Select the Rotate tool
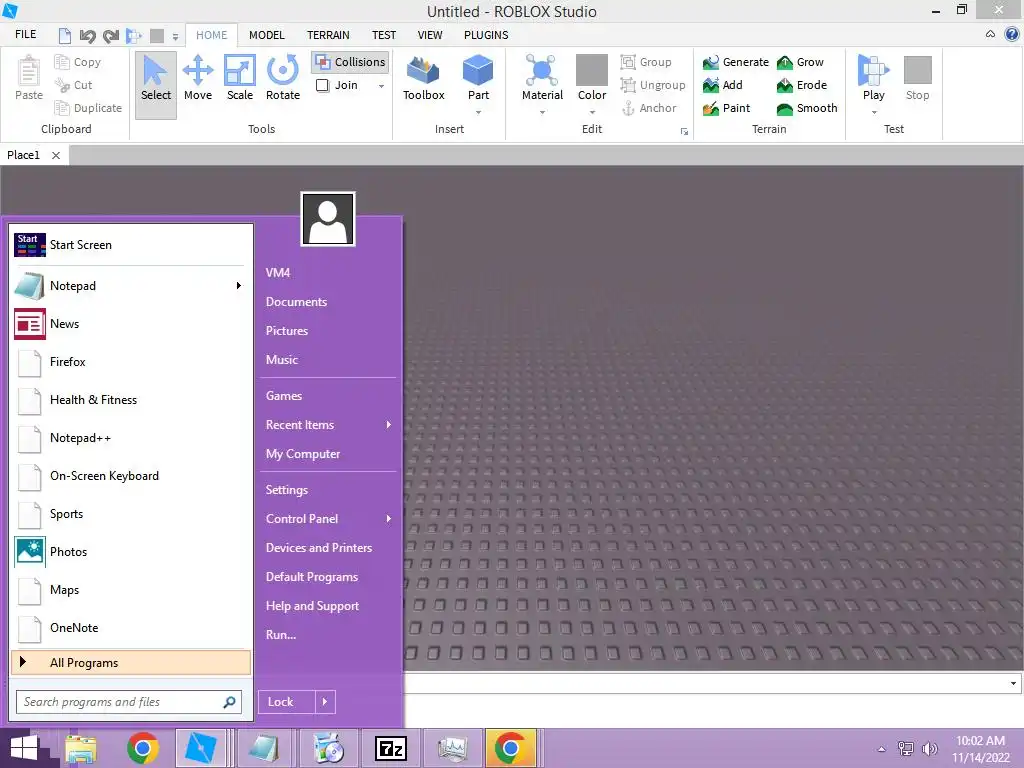Screen dimensions: 1024x768 [283, 79]
